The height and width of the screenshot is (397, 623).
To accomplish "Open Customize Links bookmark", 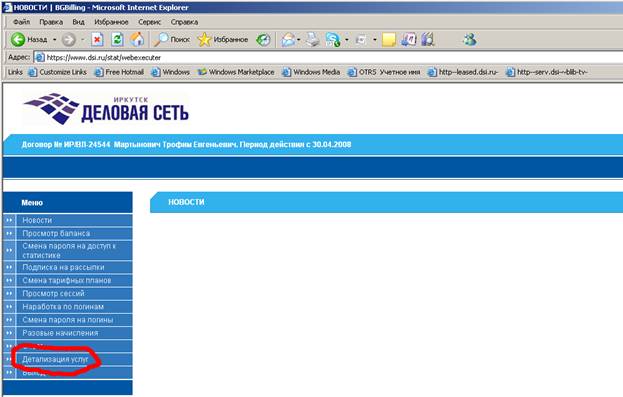I will point(58,72).
